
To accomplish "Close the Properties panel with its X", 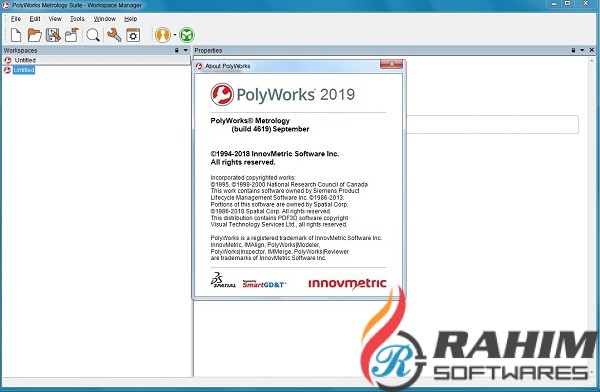I will [x=592, y=50].
